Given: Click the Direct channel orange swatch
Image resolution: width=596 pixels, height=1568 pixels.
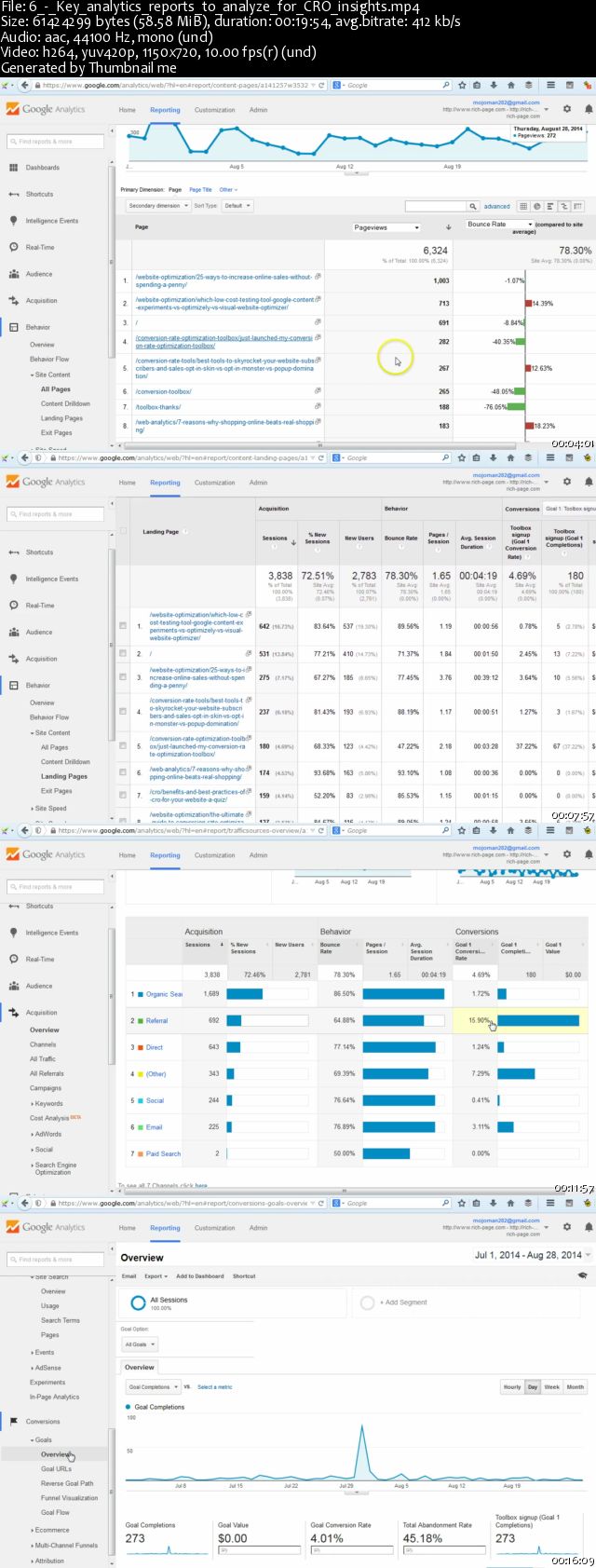Looking at the screenshot, I should 140,1047.
